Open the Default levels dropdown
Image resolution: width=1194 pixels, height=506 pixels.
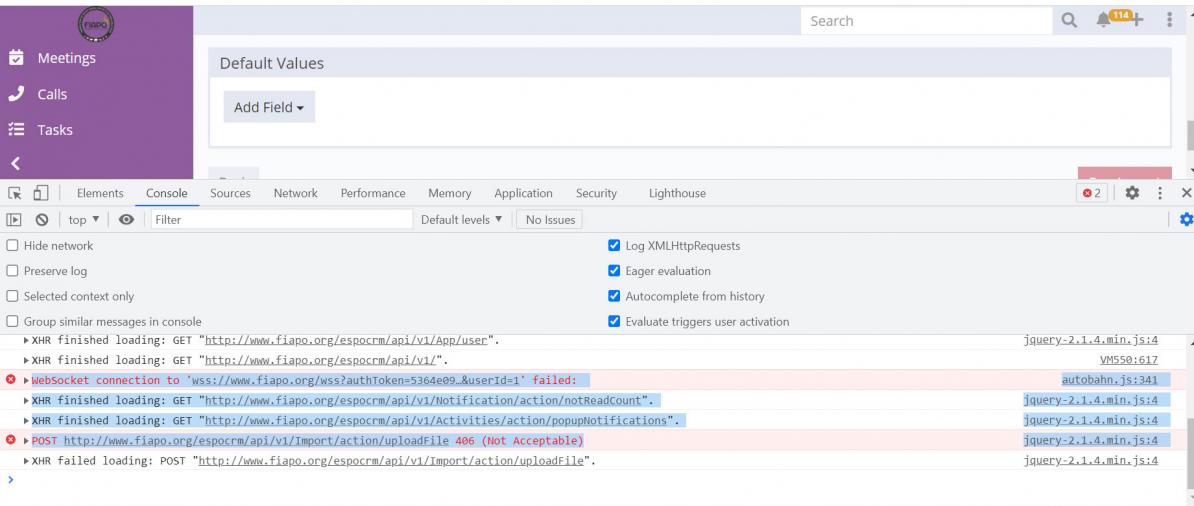coord(462,219)
